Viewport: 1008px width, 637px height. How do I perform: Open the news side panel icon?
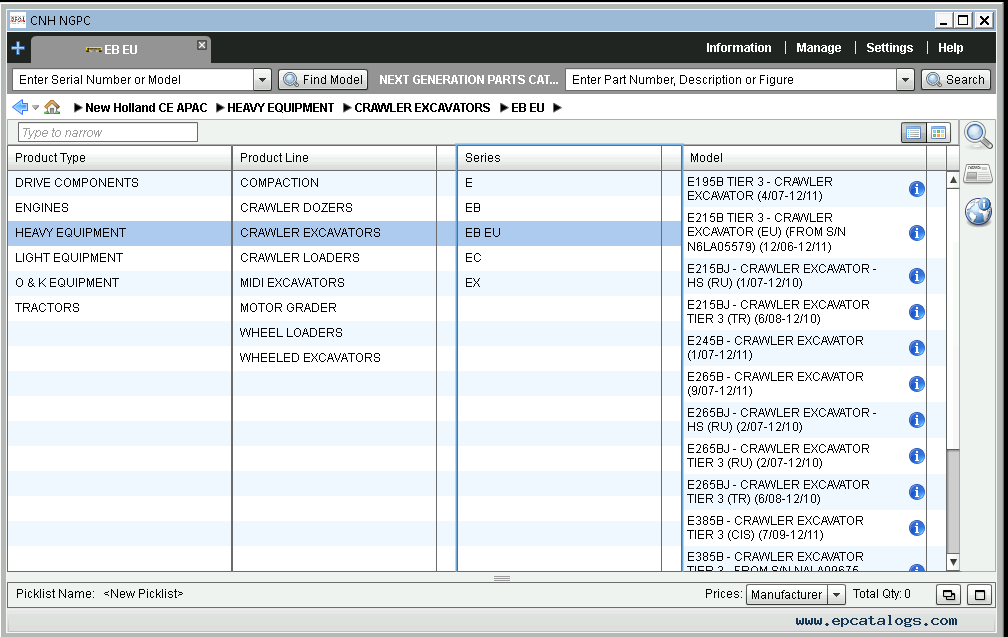(x=978, y=174)
